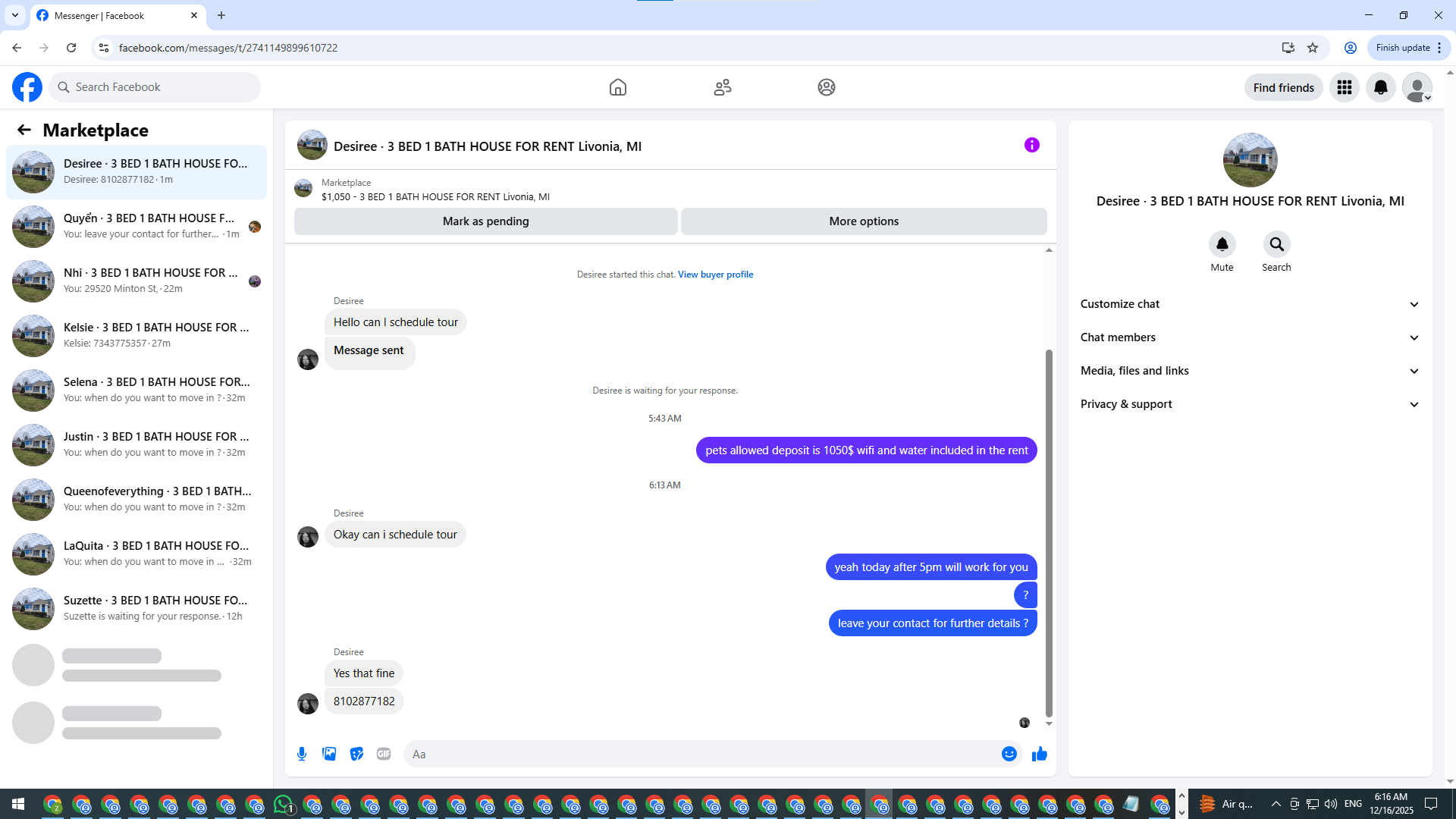
Task: Expand Media, files and links section
Action: pyautogui.click(x=1250, y=371)
